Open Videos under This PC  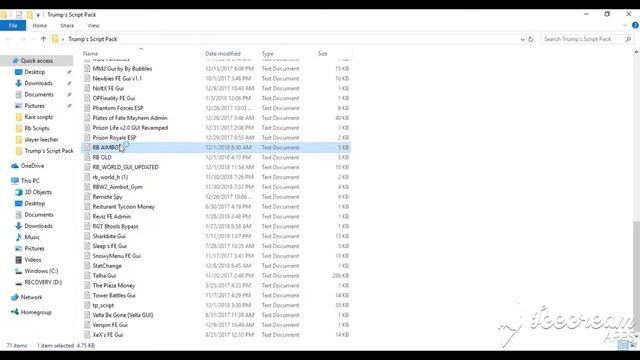(33, 260)
